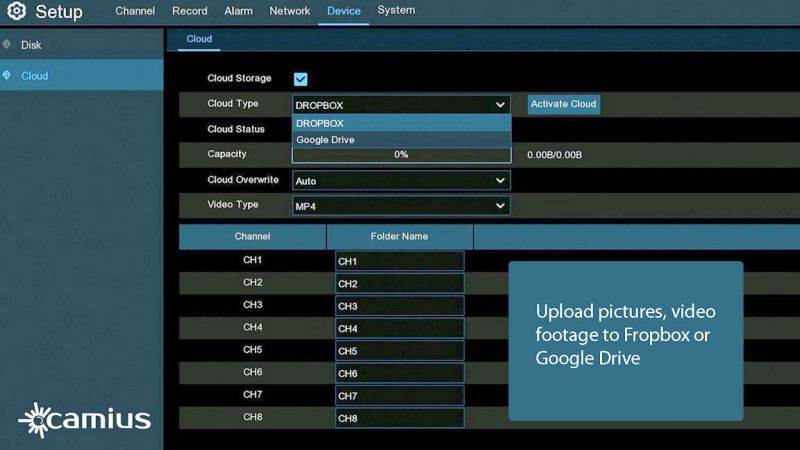Click the CH5 folder name field

[x=399, y=351]
